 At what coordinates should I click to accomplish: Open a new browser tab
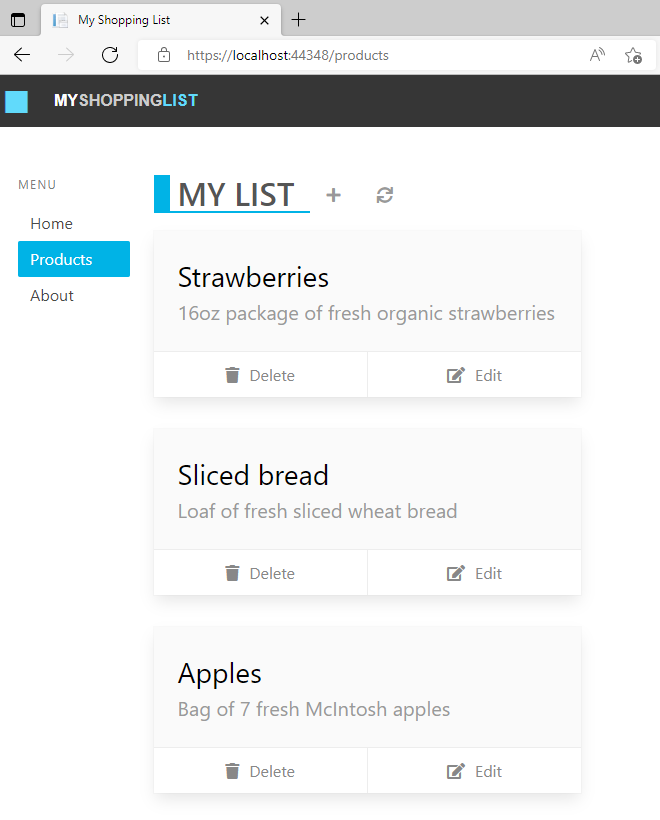tap(299, 20)
